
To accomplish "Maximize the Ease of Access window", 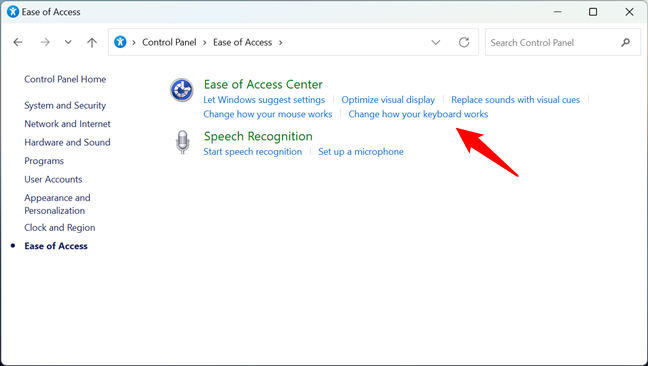I will click(x=593, y=12).
